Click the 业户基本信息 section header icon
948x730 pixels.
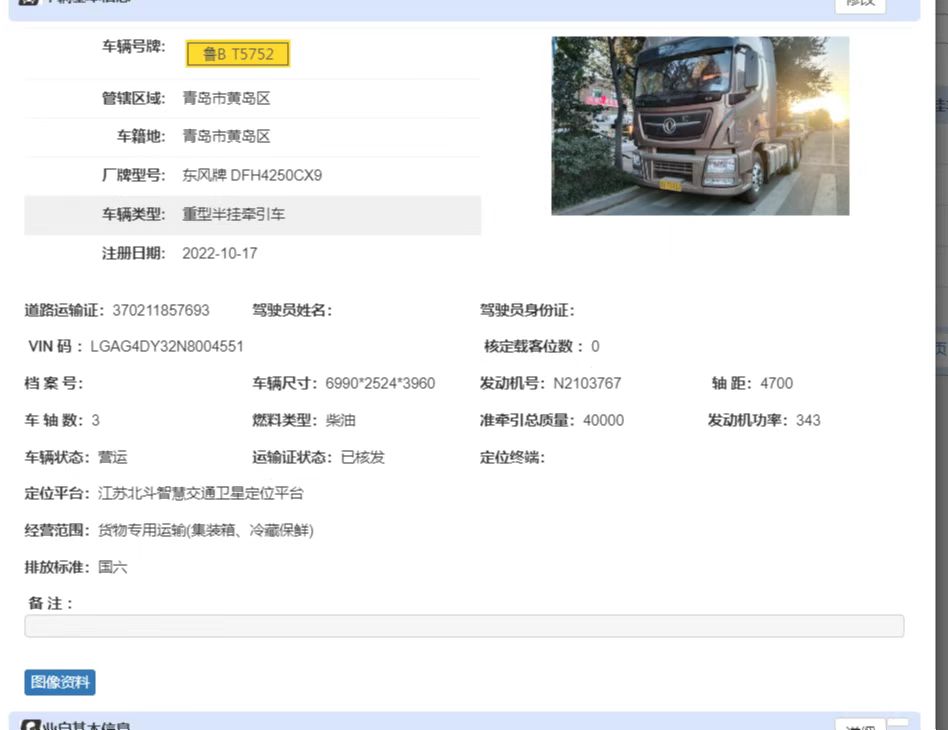[31, 726]
